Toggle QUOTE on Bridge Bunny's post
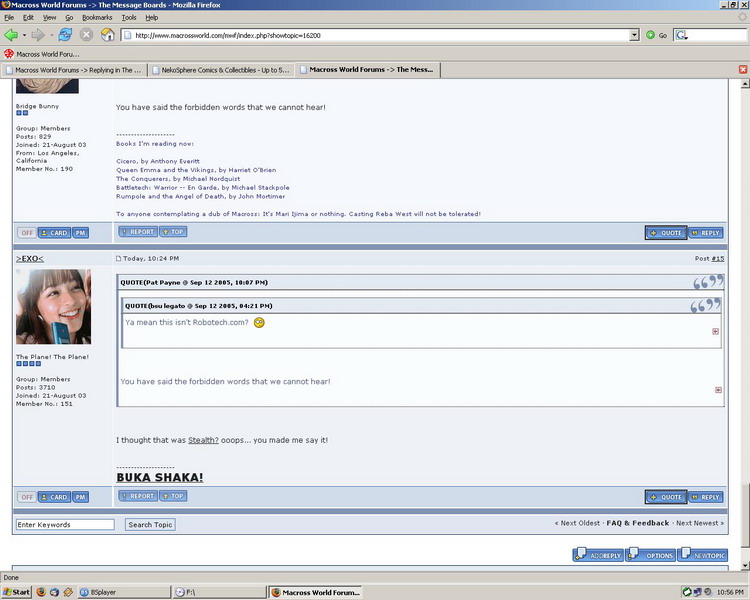Viewport: 750px width, 600px height. [x=666, y=233]
